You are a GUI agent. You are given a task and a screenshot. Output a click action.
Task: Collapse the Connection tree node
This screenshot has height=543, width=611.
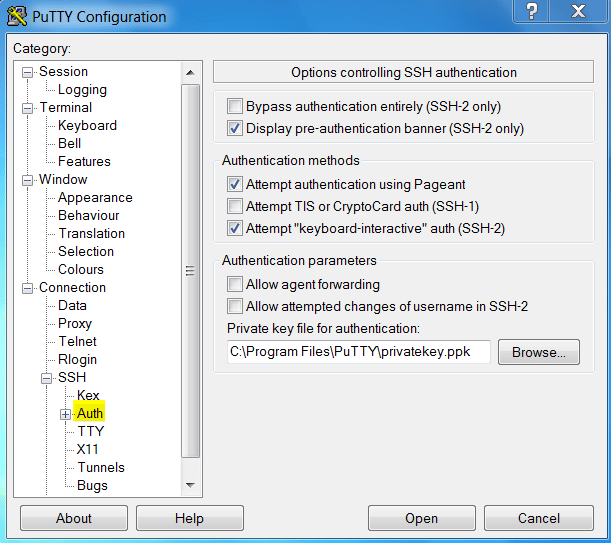tap(27, 288)
